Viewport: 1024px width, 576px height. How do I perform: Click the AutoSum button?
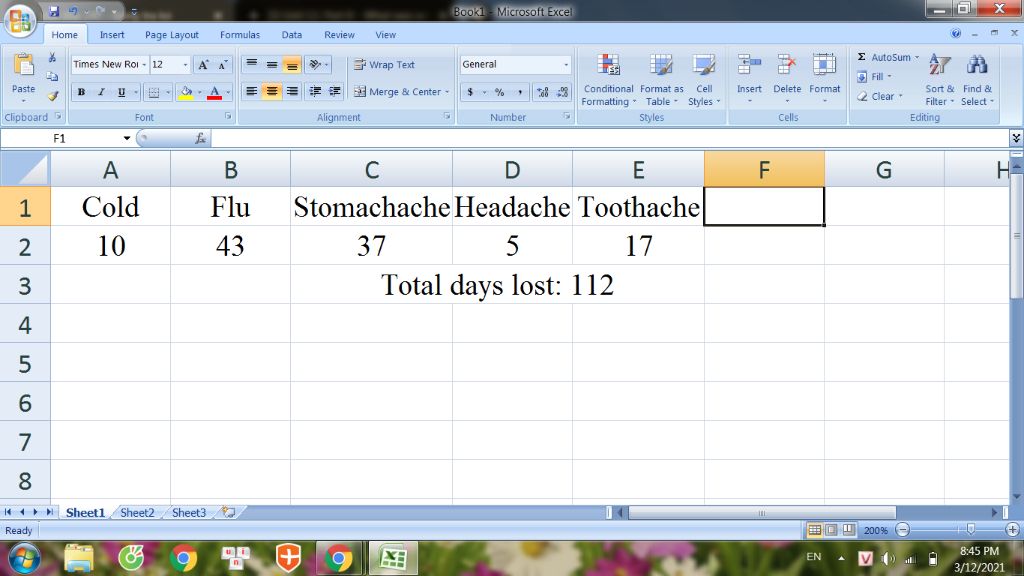pos(884,58)
